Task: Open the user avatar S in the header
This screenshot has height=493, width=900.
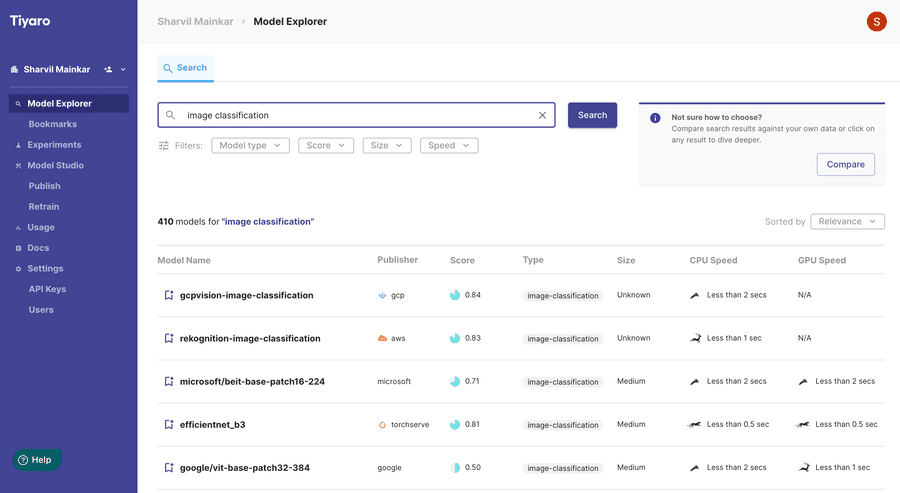Action: click(876, 22)
